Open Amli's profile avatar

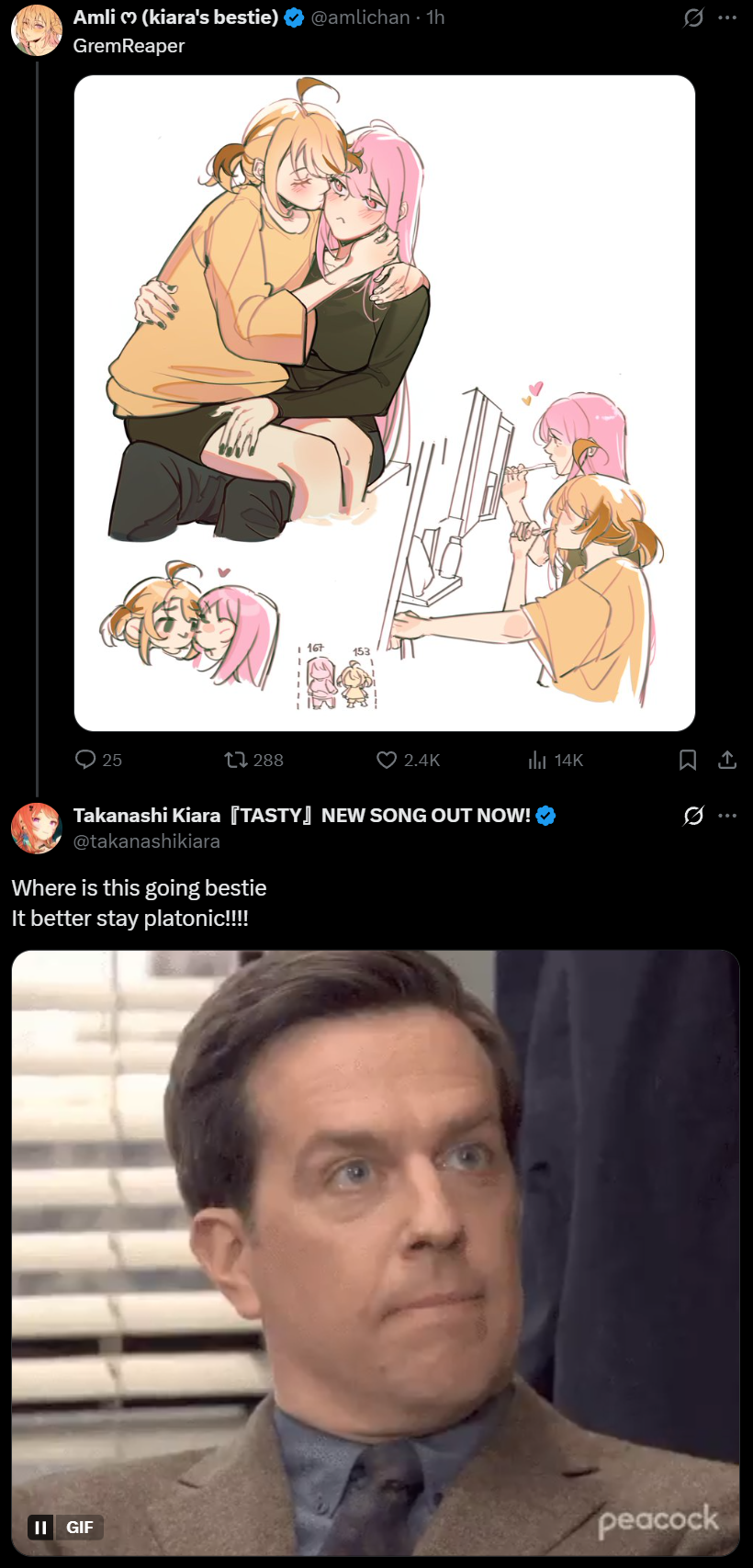pyautogui.click(x=37, y=29)
